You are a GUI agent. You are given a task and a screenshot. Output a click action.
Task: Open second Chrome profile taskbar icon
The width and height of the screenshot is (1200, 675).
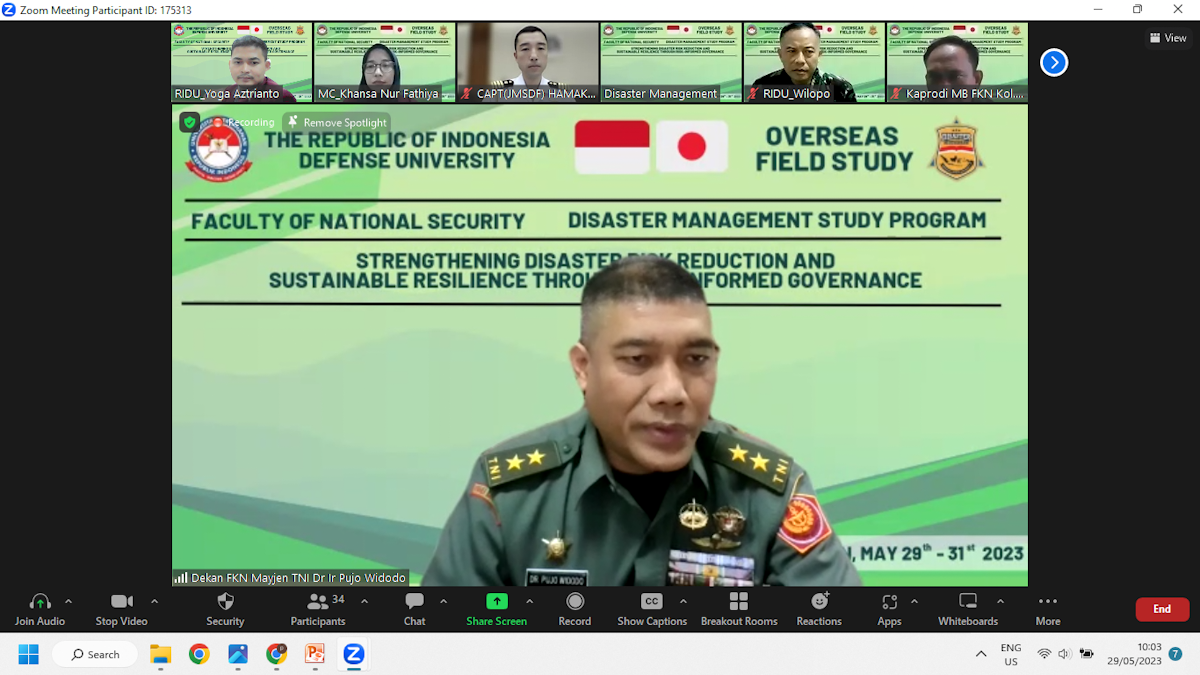click(x=277, y=654)
